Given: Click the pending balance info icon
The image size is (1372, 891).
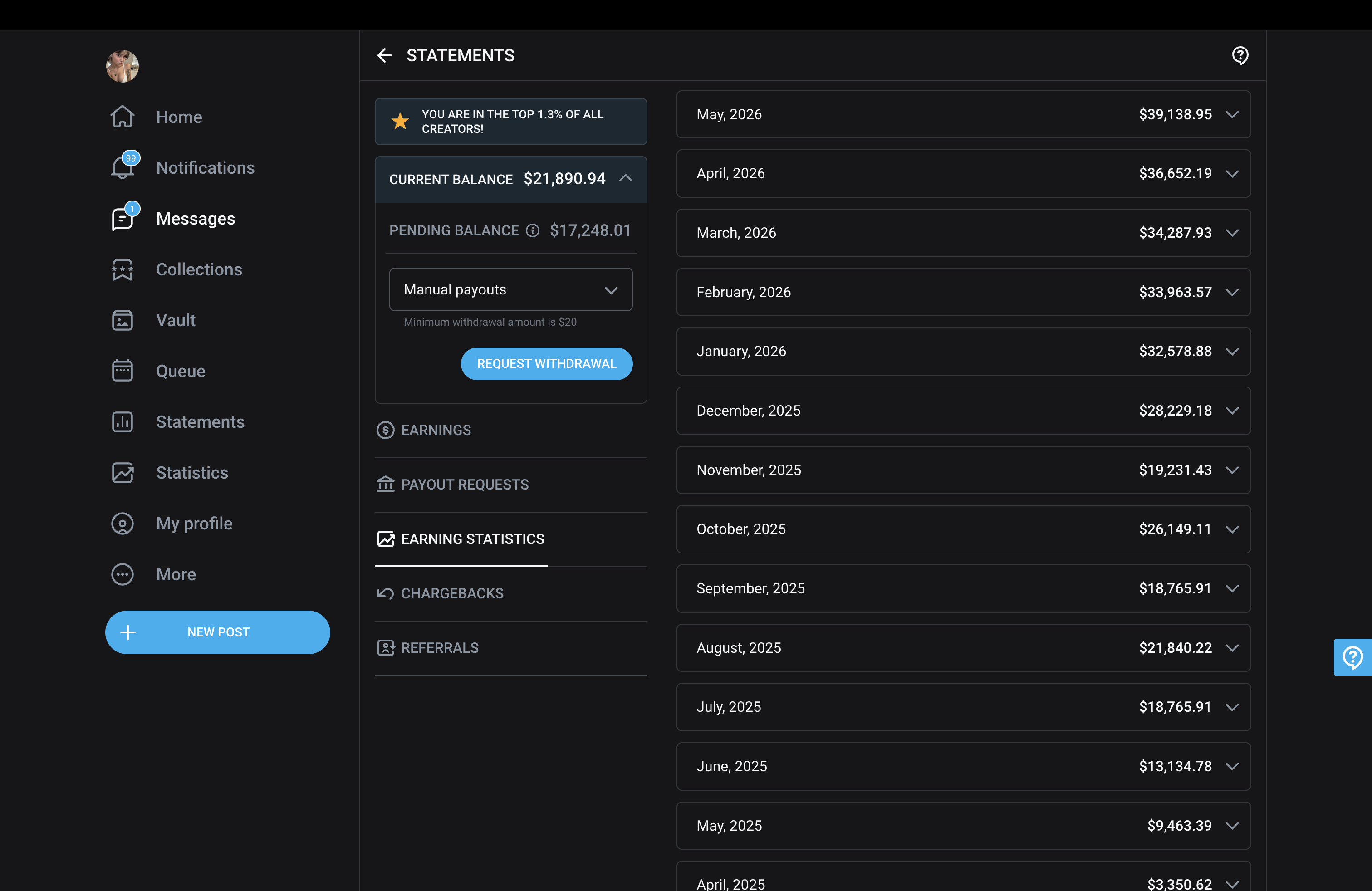Looking at the screenshot, I should click(x=533, y=230).
